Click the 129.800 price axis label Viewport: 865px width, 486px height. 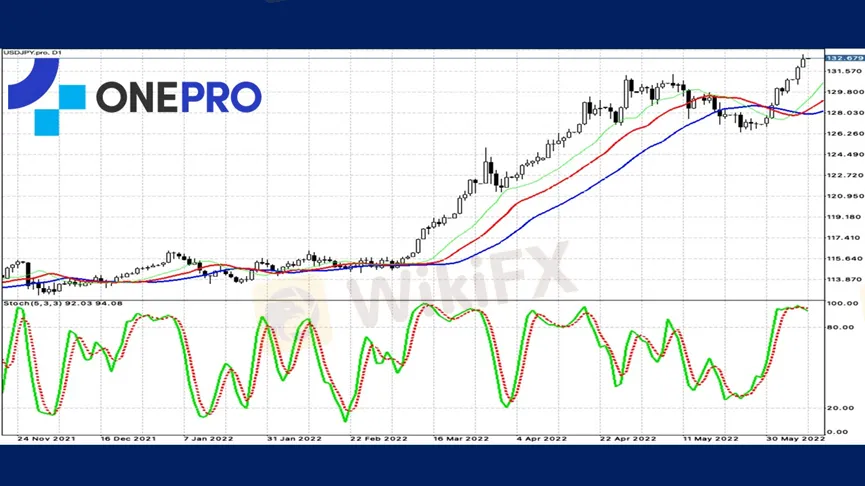(x=845, y=92)
